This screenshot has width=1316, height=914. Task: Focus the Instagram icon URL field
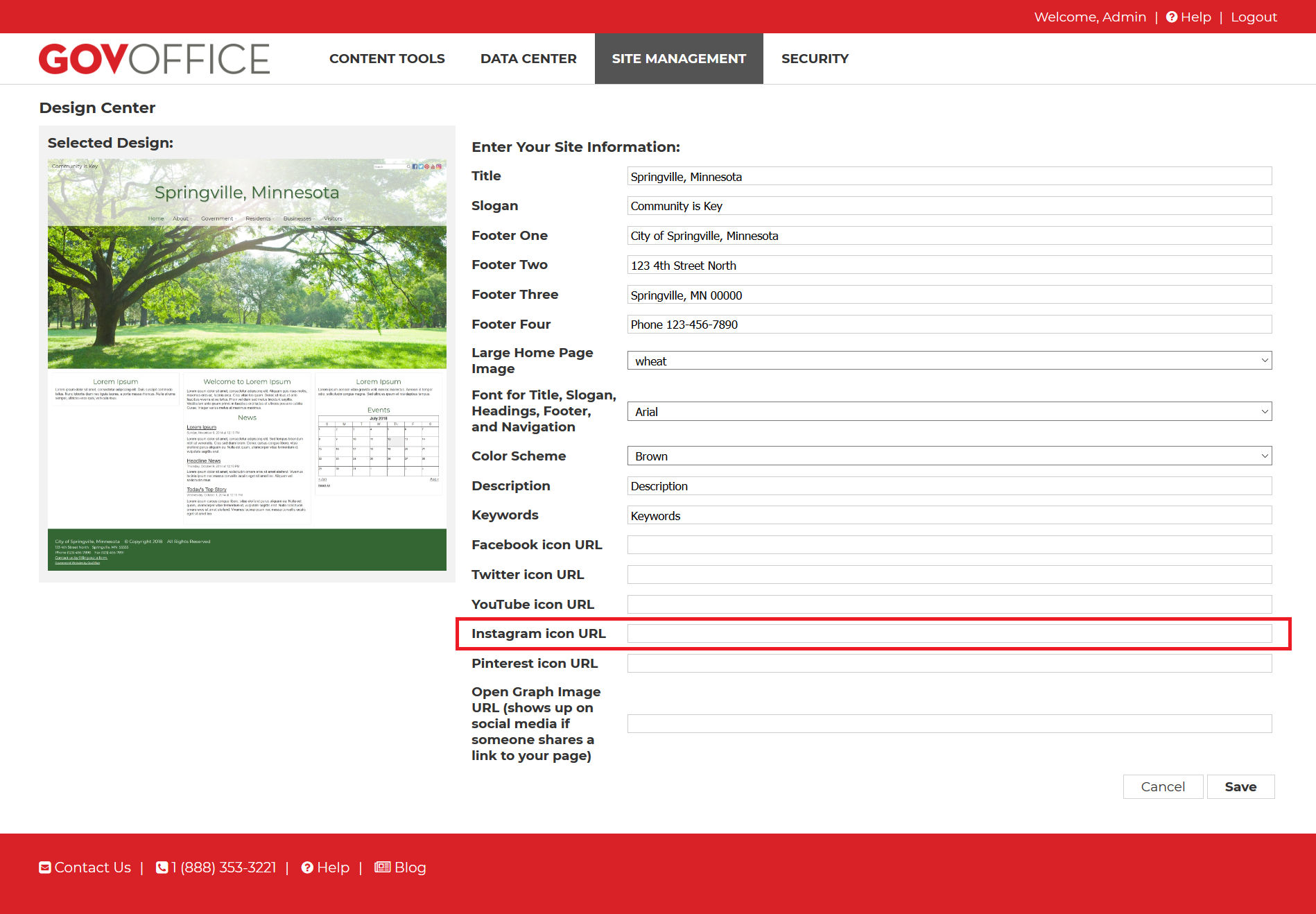coord(949,634)
